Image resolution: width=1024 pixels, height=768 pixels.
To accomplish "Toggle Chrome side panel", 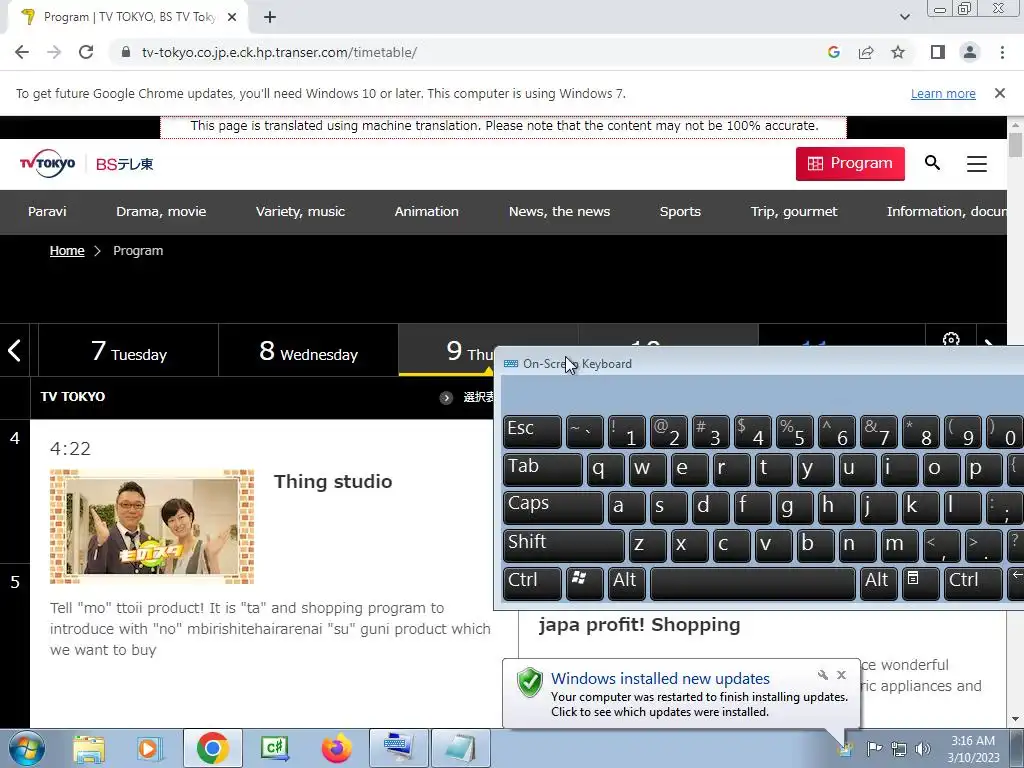I will point(938,52).
